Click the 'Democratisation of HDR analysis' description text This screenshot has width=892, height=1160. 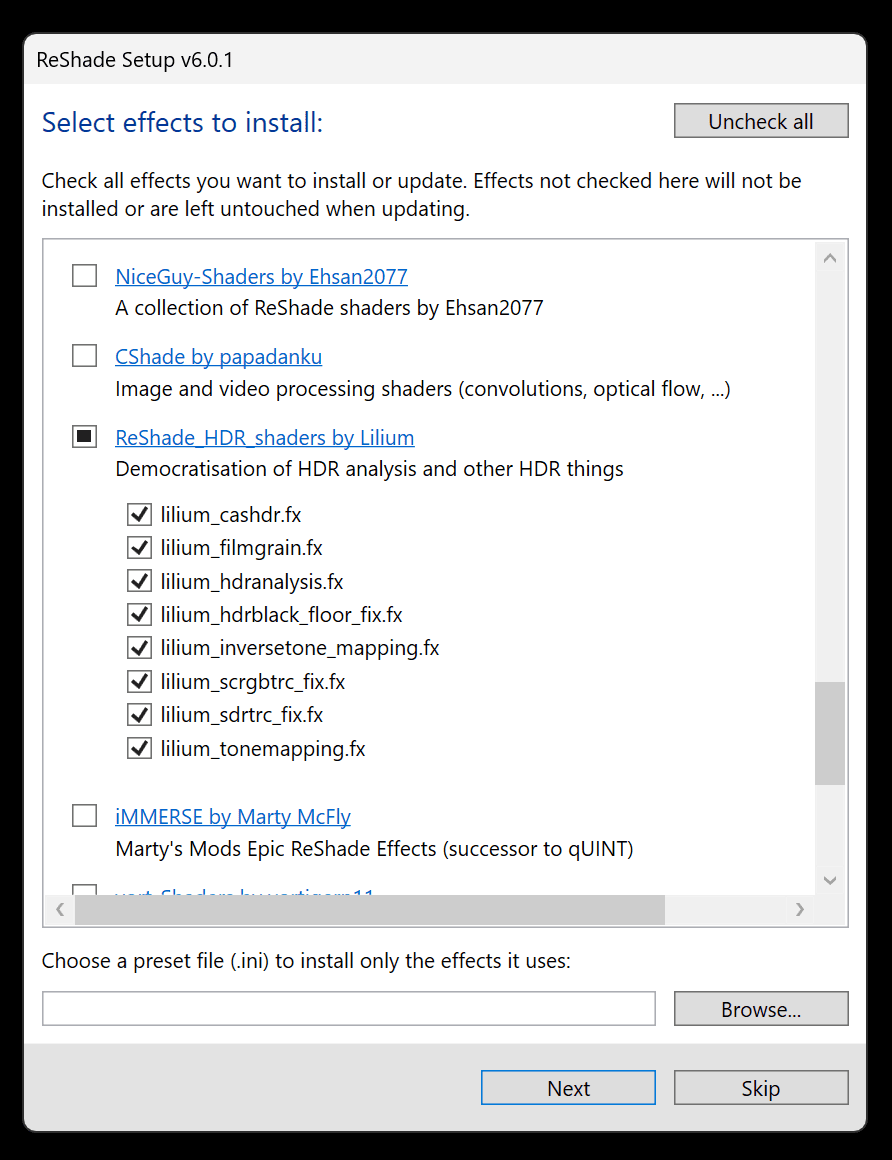[x=369, y=469]
